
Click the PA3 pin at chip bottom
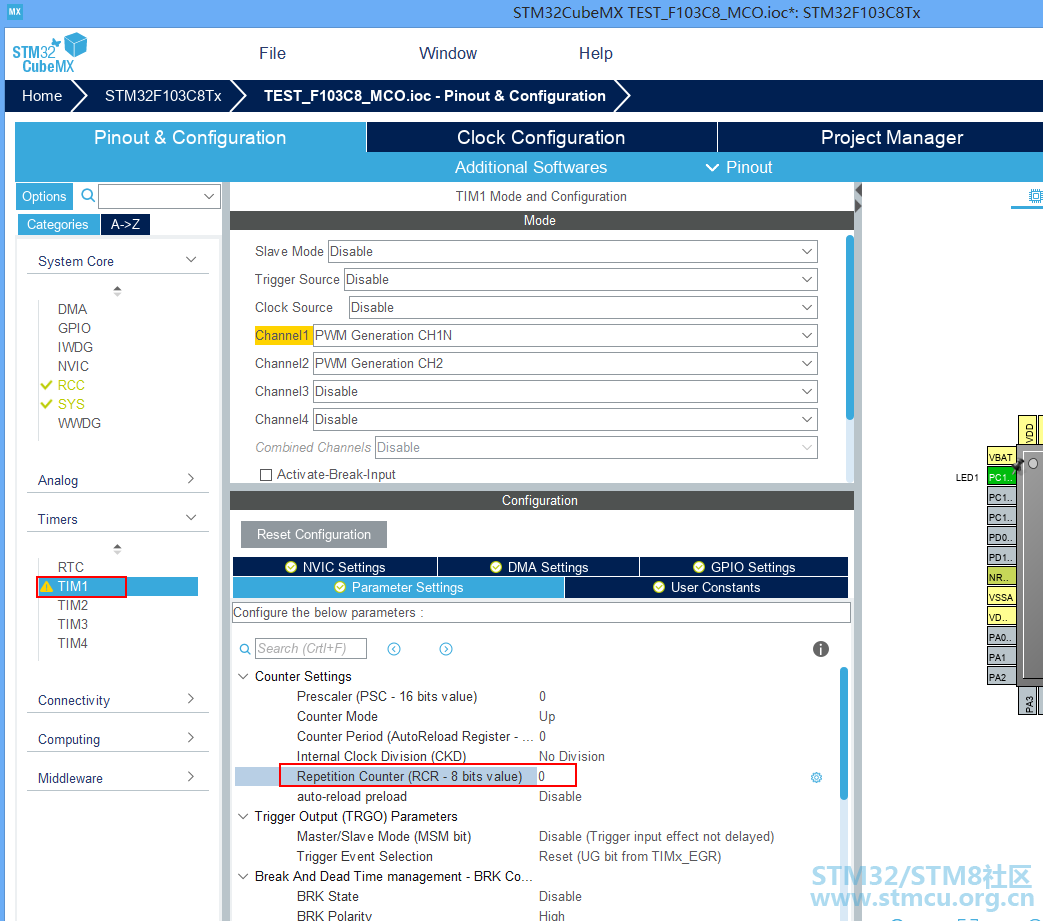[x=1028, y=701]
